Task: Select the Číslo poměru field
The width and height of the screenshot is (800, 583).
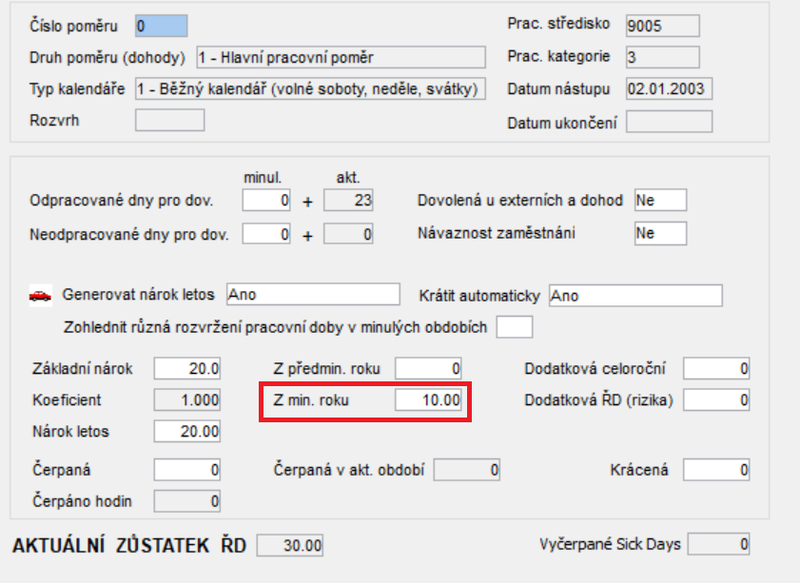Action: click(x=161, y=26)
